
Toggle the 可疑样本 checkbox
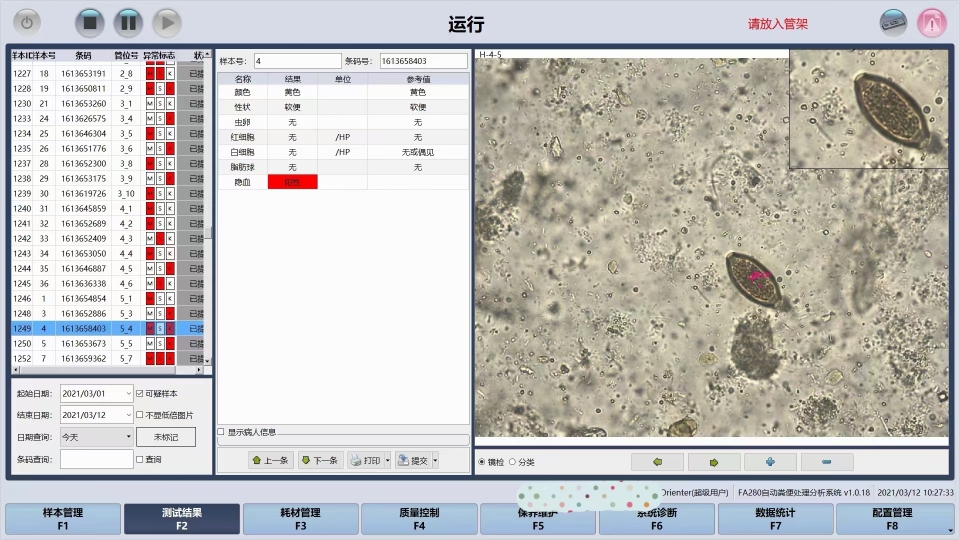140,393
